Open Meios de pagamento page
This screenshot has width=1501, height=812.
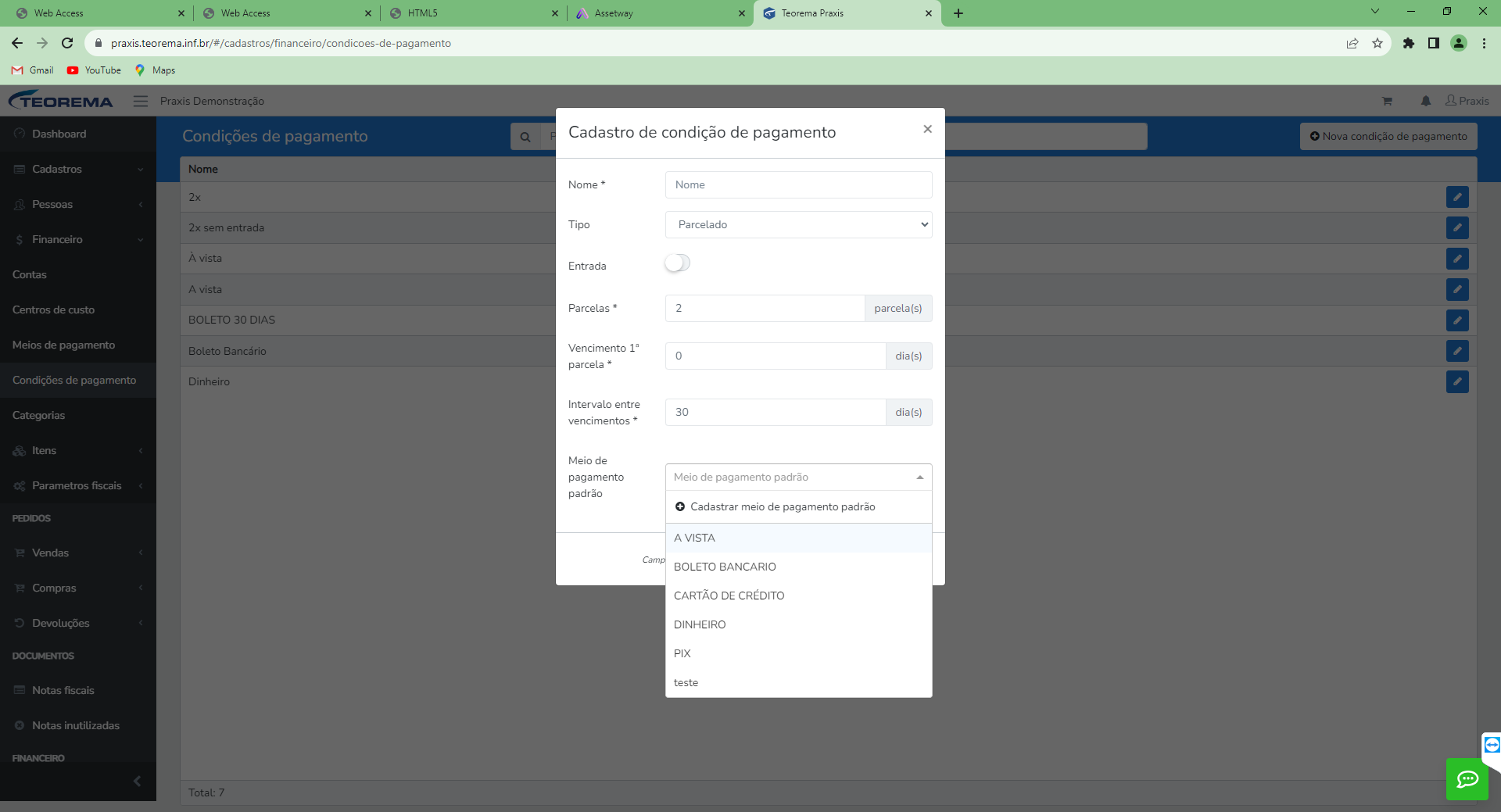click(x=78, y=345)
